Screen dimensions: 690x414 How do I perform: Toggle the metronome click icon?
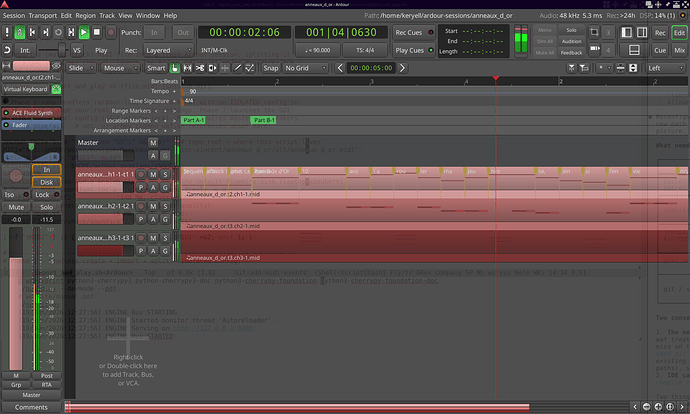pyautogui.click(x=20, y=32)
